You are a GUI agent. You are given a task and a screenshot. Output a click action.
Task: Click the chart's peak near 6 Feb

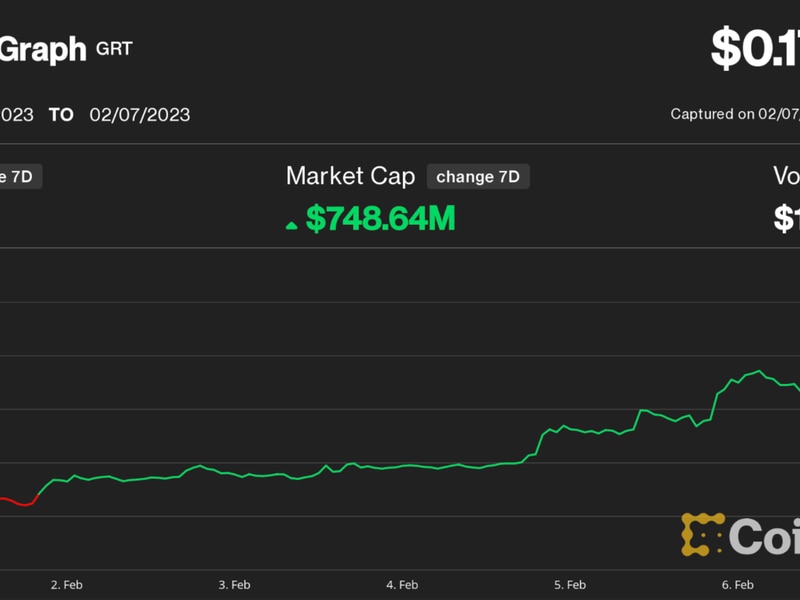[x=760, y=372]
